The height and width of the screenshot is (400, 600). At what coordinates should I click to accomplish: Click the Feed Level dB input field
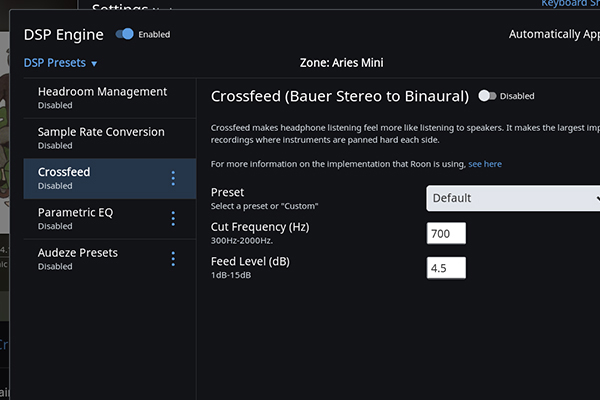pos(446,268)
